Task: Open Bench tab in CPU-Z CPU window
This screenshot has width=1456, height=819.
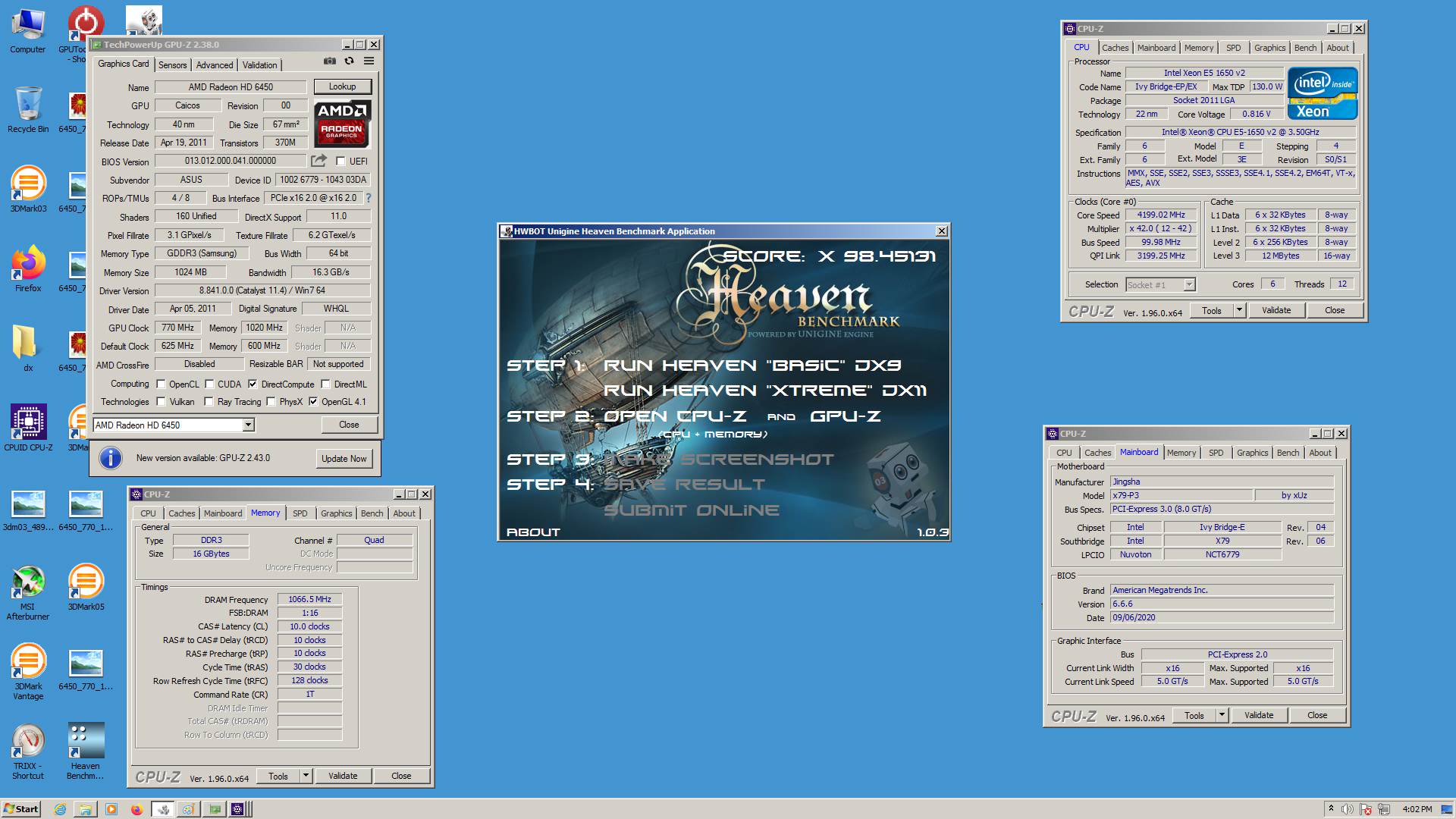Action: [x=1305, y=48]
